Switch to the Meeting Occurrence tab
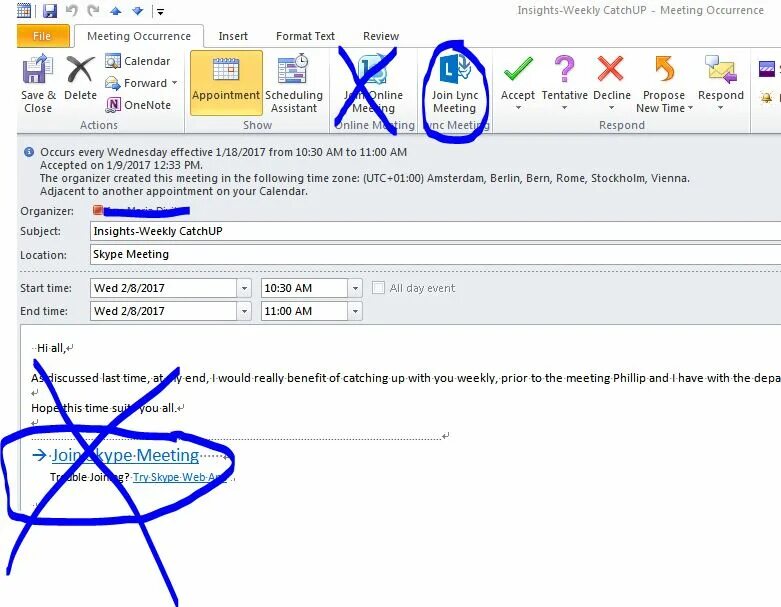The width and height of the screenshot is (781, 607). [138, 36]
